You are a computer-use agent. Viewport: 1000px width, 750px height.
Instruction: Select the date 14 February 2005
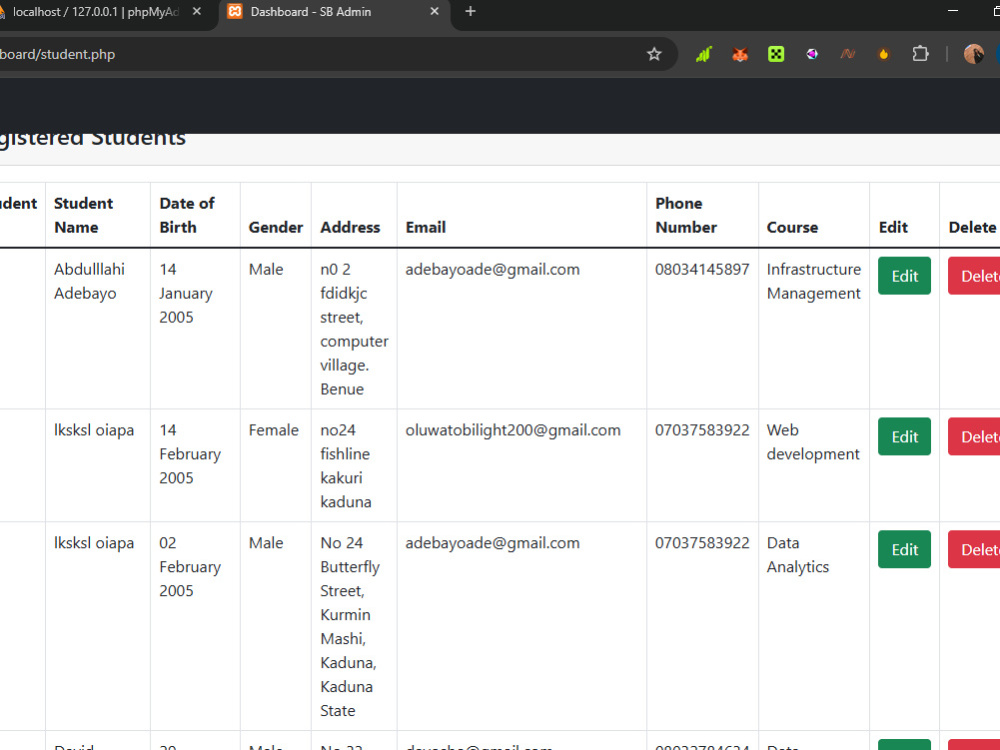190,454
